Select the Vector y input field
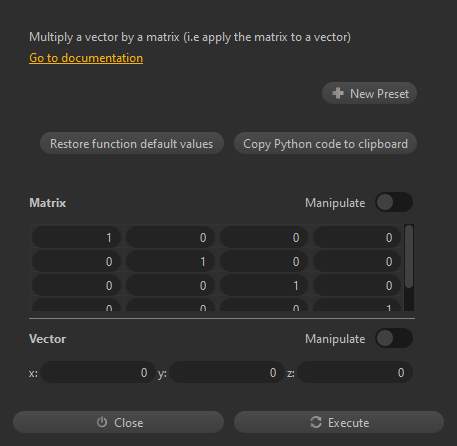 (x=227, y=372)
